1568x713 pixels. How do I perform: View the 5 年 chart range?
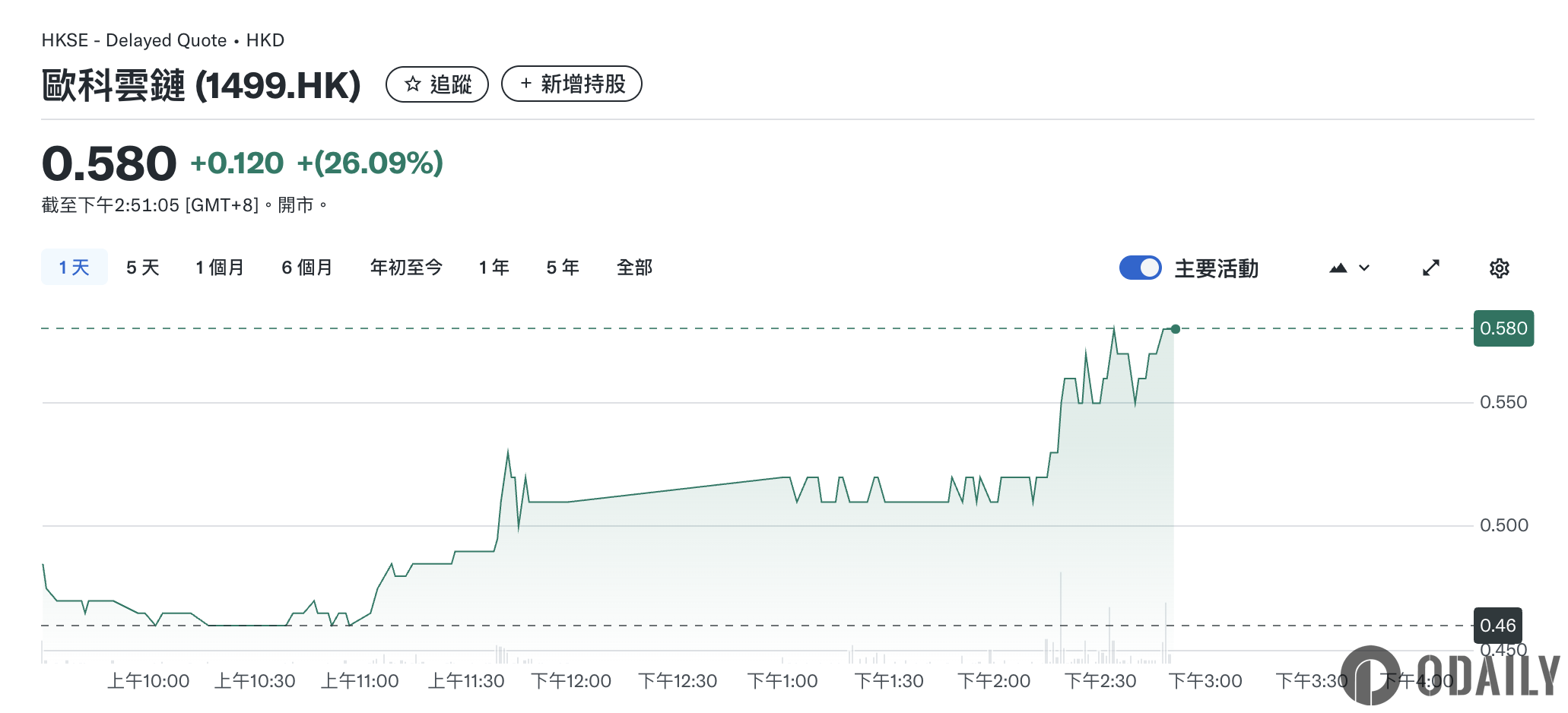click(563, 268)
